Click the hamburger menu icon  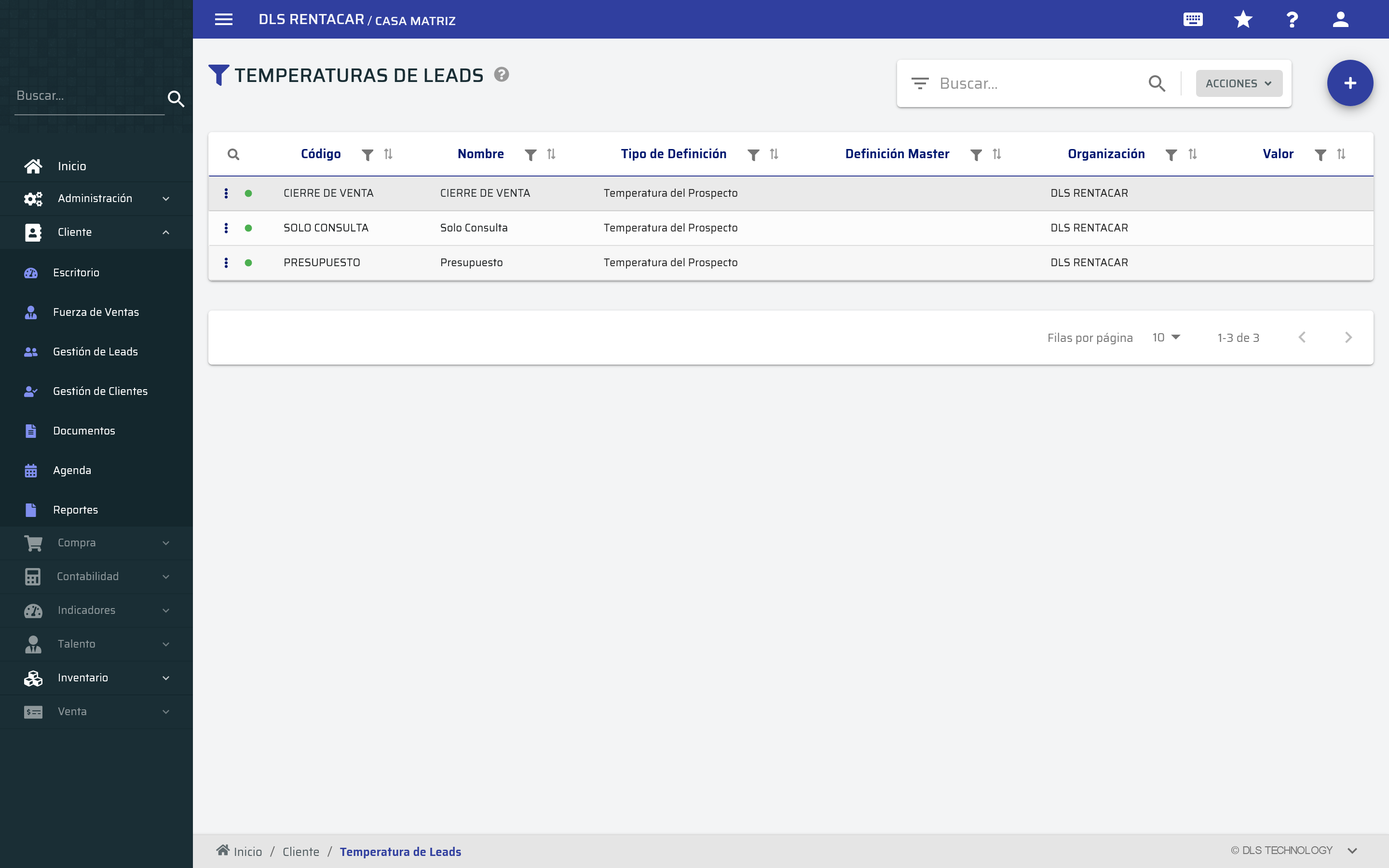pos(223,19)
